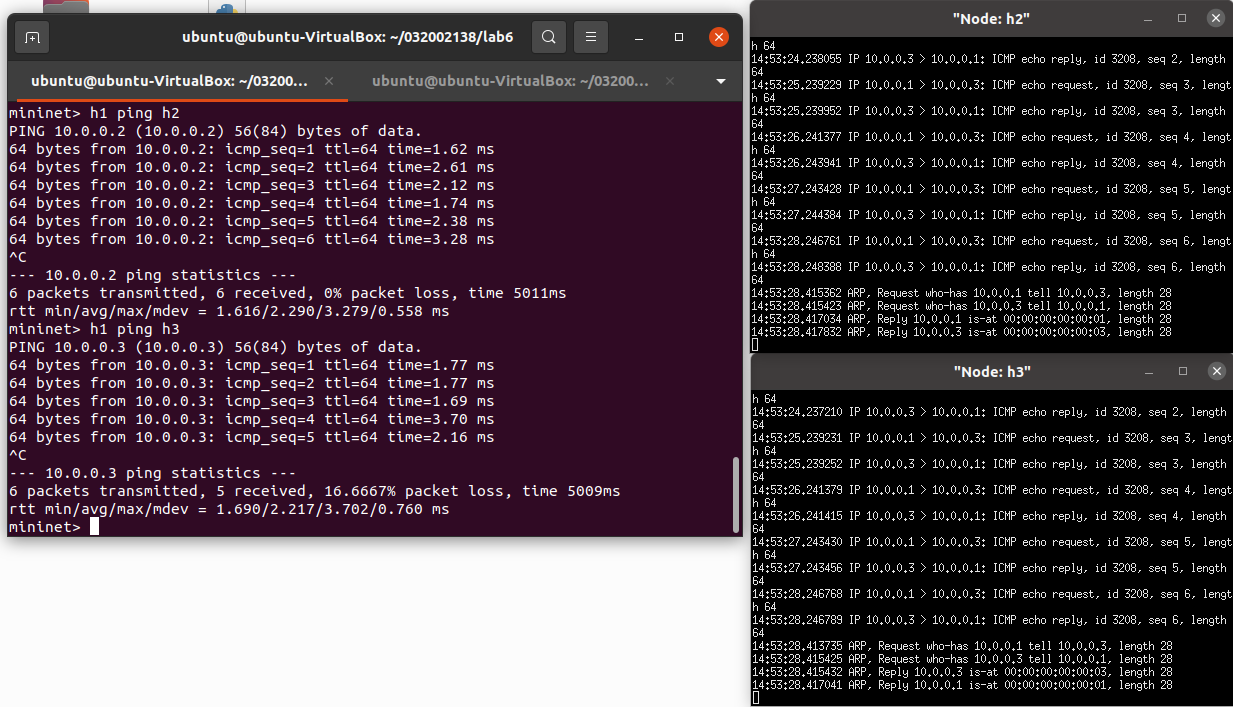Click the reply line with time=3.28 ms
1233x707 pixels.
point(252,239)
